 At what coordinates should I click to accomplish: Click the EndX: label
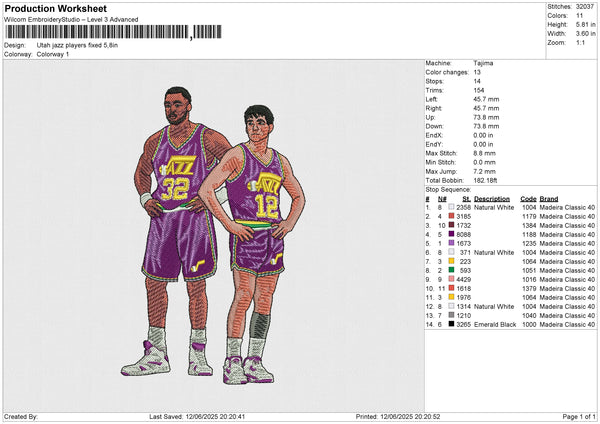tap(434, 135)
